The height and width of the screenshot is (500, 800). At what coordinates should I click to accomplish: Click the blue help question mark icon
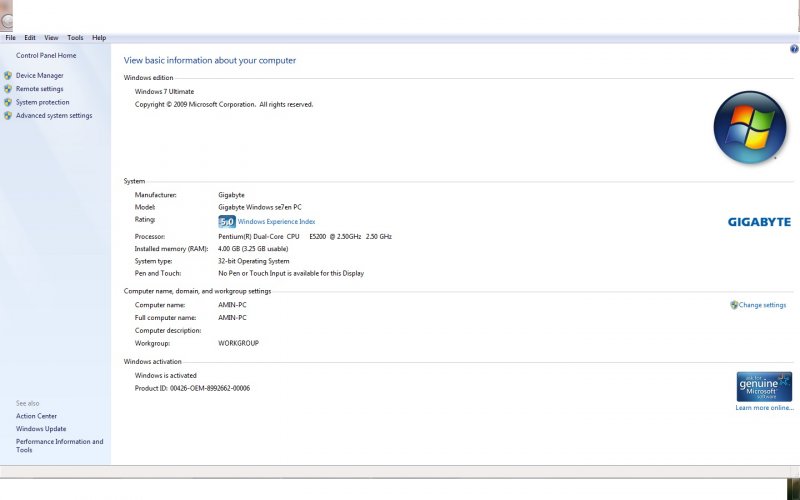(x=794, y=49)
